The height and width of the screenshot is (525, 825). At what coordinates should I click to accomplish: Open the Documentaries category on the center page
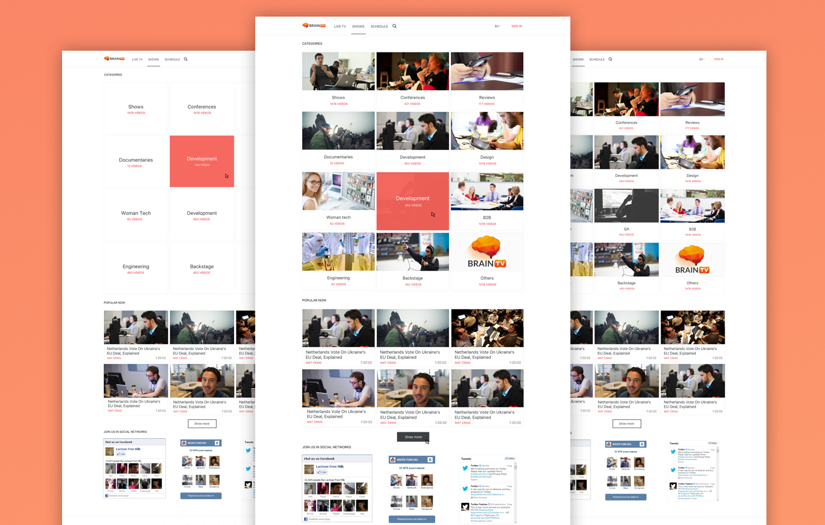point(338,139)
